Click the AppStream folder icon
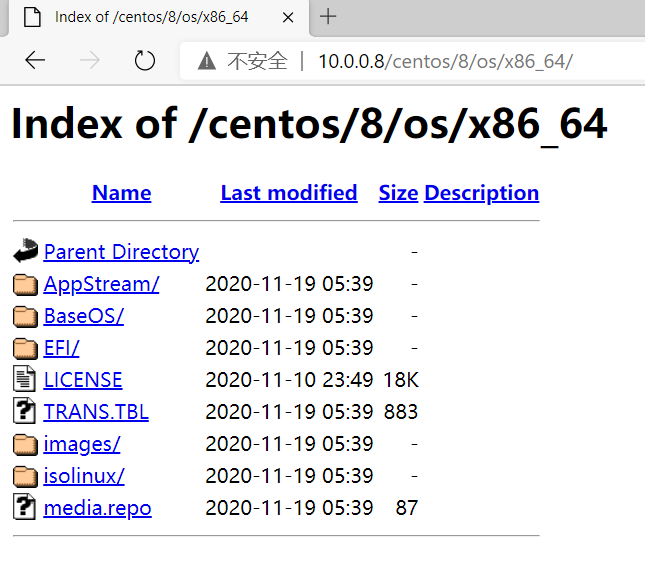 (25, 284)
